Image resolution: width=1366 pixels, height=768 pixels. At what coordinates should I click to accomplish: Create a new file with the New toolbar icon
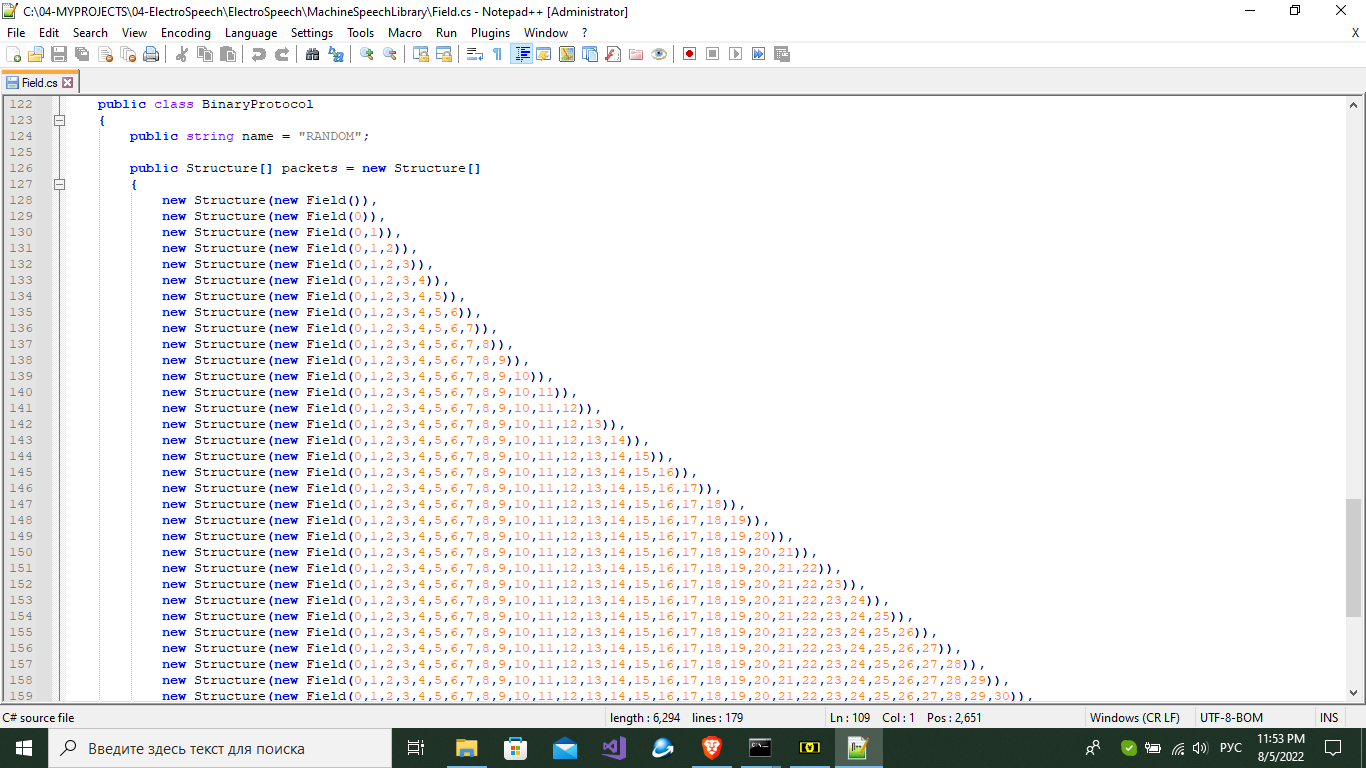coord(13,54)
